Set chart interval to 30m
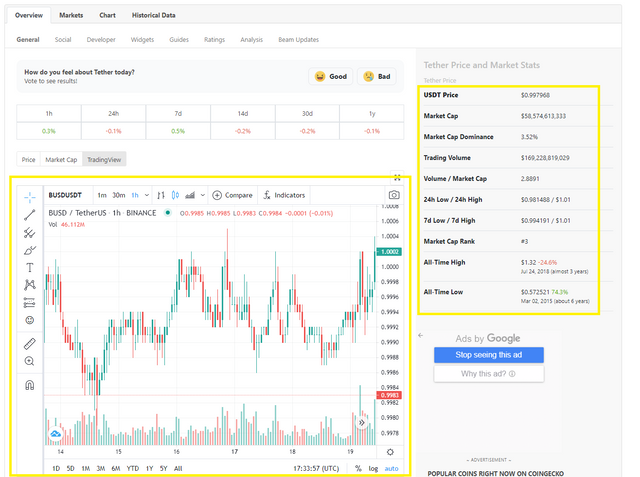 tap(119, 195)
